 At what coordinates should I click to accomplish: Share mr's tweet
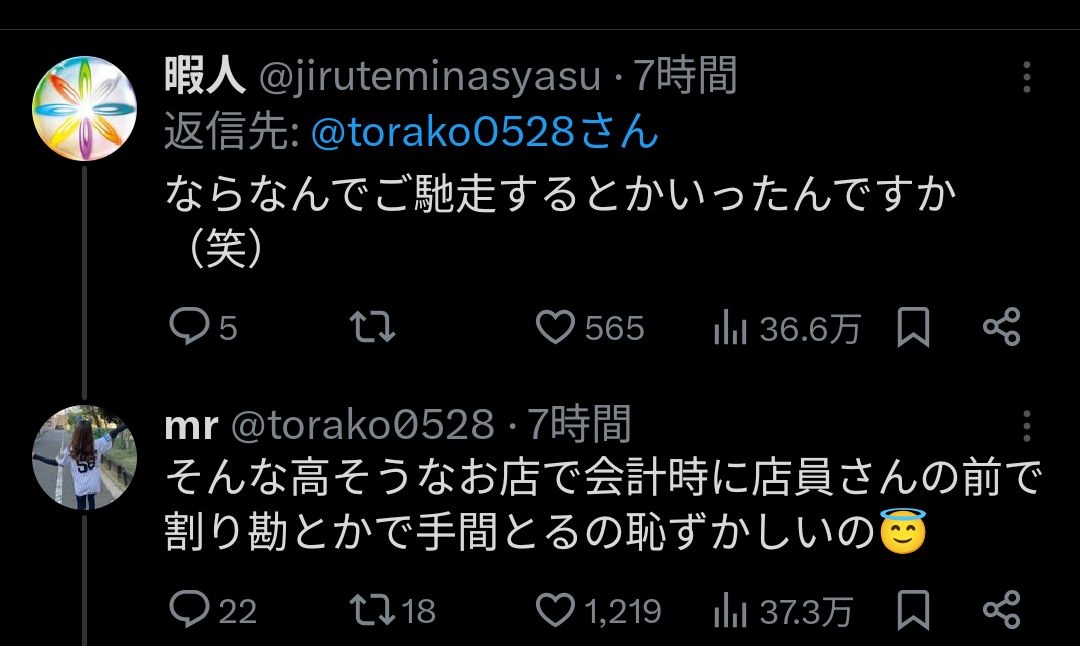click(x=1001, y=610)
